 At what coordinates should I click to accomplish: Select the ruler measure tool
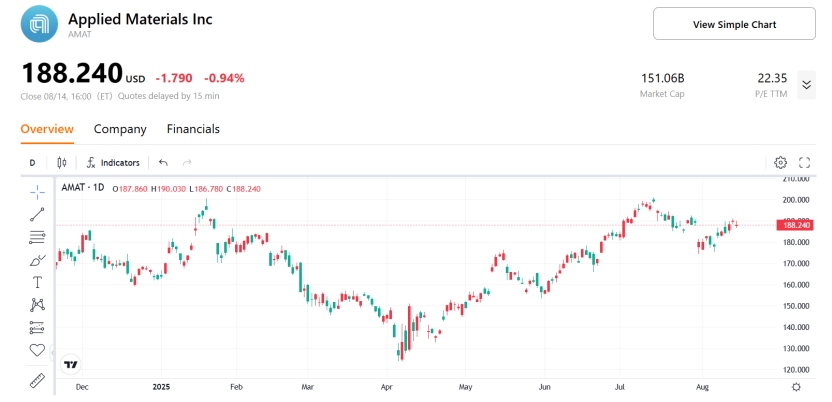[37, 381]
